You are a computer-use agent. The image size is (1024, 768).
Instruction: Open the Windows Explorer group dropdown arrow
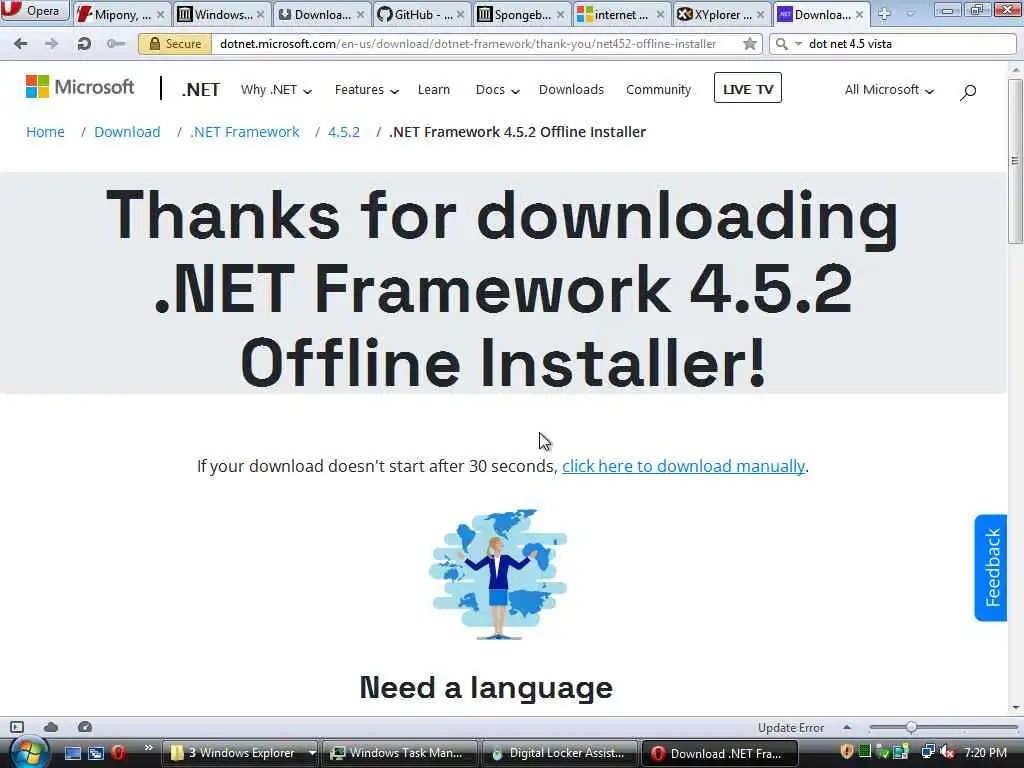click(x=312, y=753)
